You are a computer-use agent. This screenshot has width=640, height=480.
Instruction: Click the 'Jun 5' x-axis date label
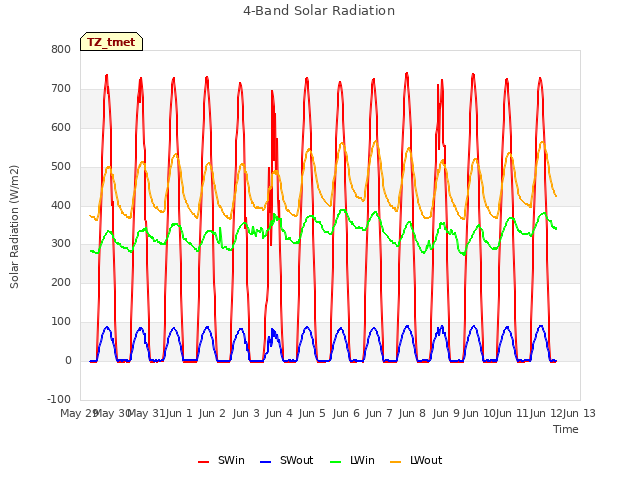pos(312,413)
